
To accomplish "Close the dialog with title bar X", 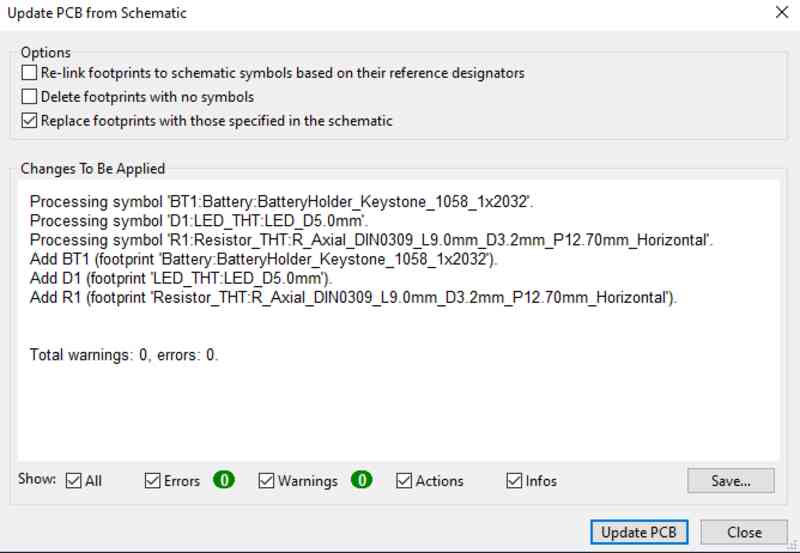I will [781, 13].
